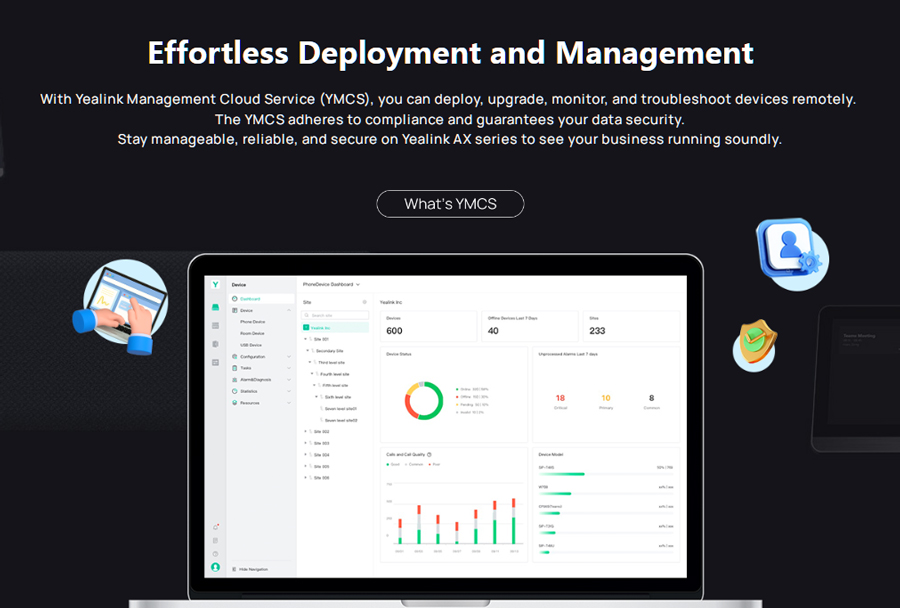Click the green shield checkmark icon

pyautogui.click(x=755, y=345)
